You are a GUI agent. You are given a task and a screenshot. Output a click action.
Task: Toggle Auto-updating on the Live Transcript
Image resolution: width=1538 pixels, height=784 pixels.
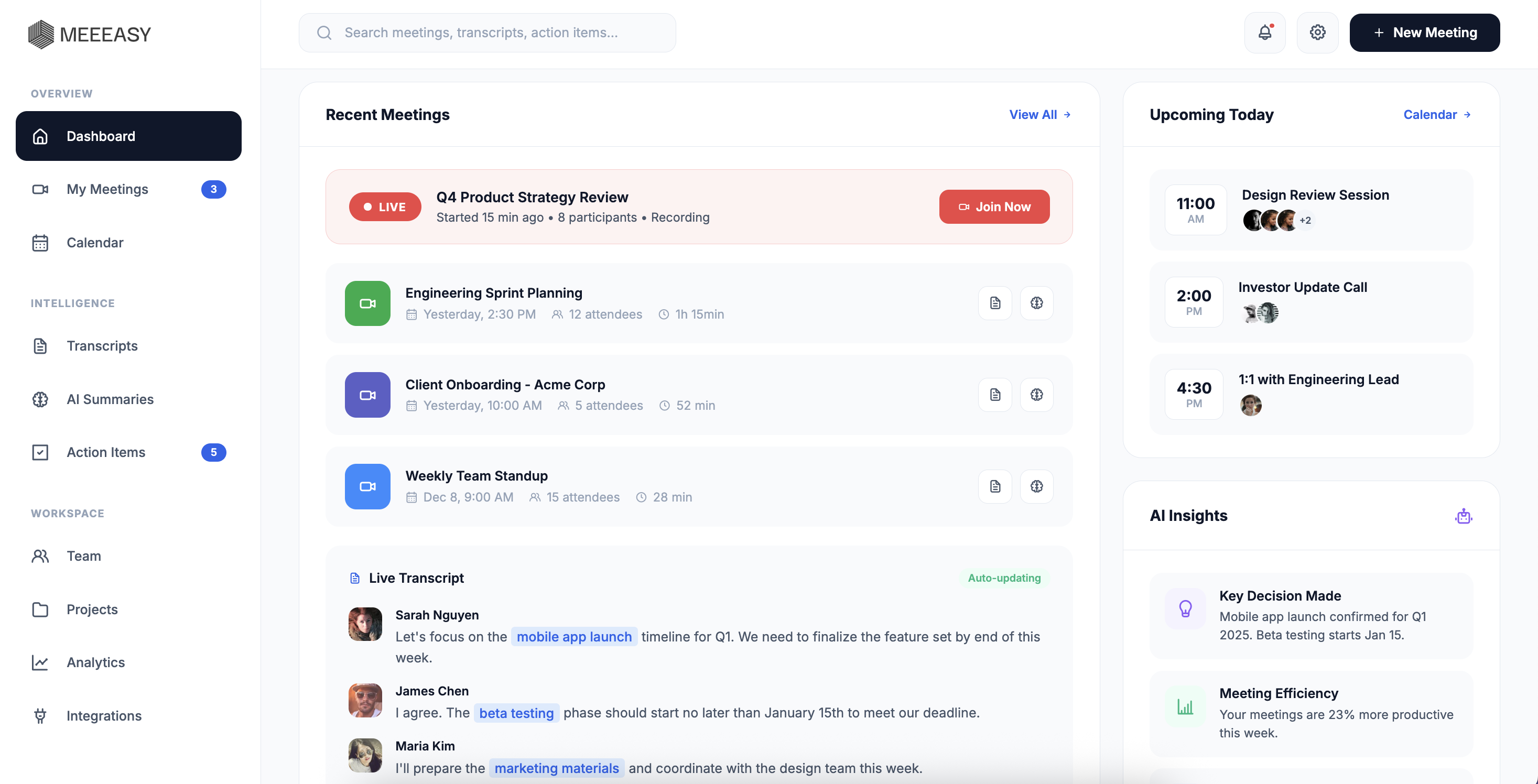coord(1005,578)
